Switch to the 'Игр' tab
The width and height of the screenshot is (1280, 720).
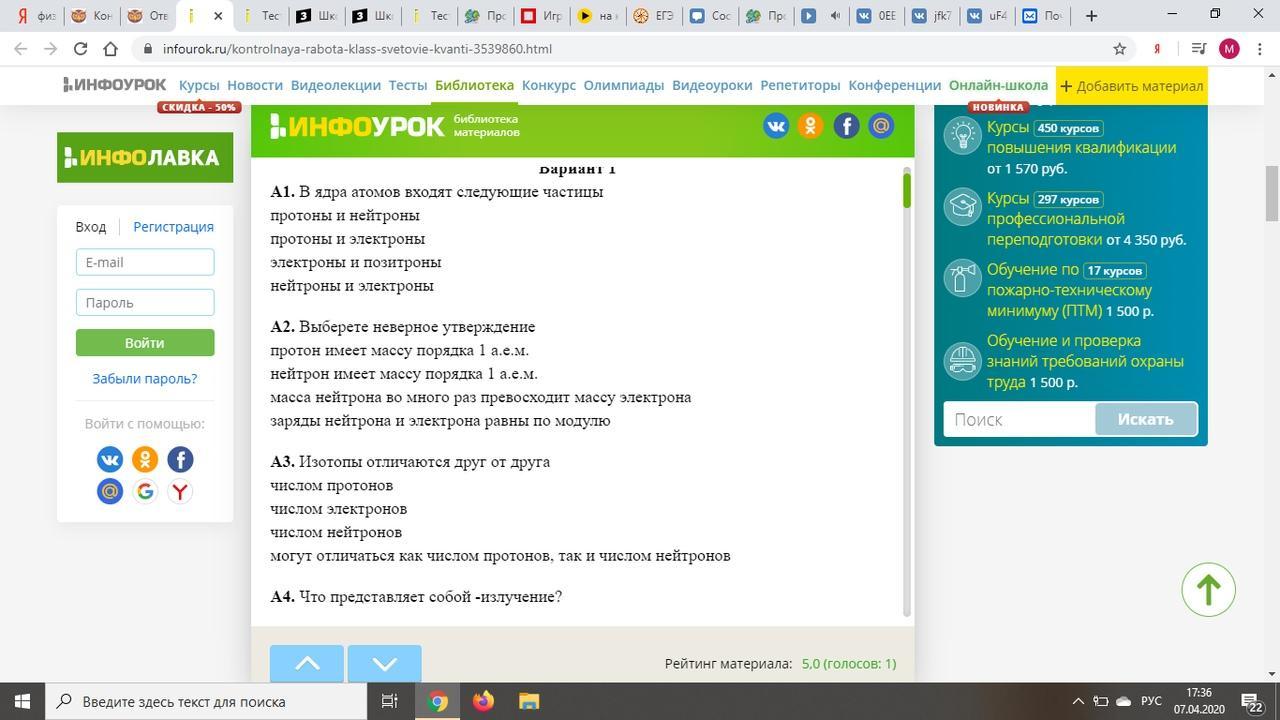[x=541, y=16]
